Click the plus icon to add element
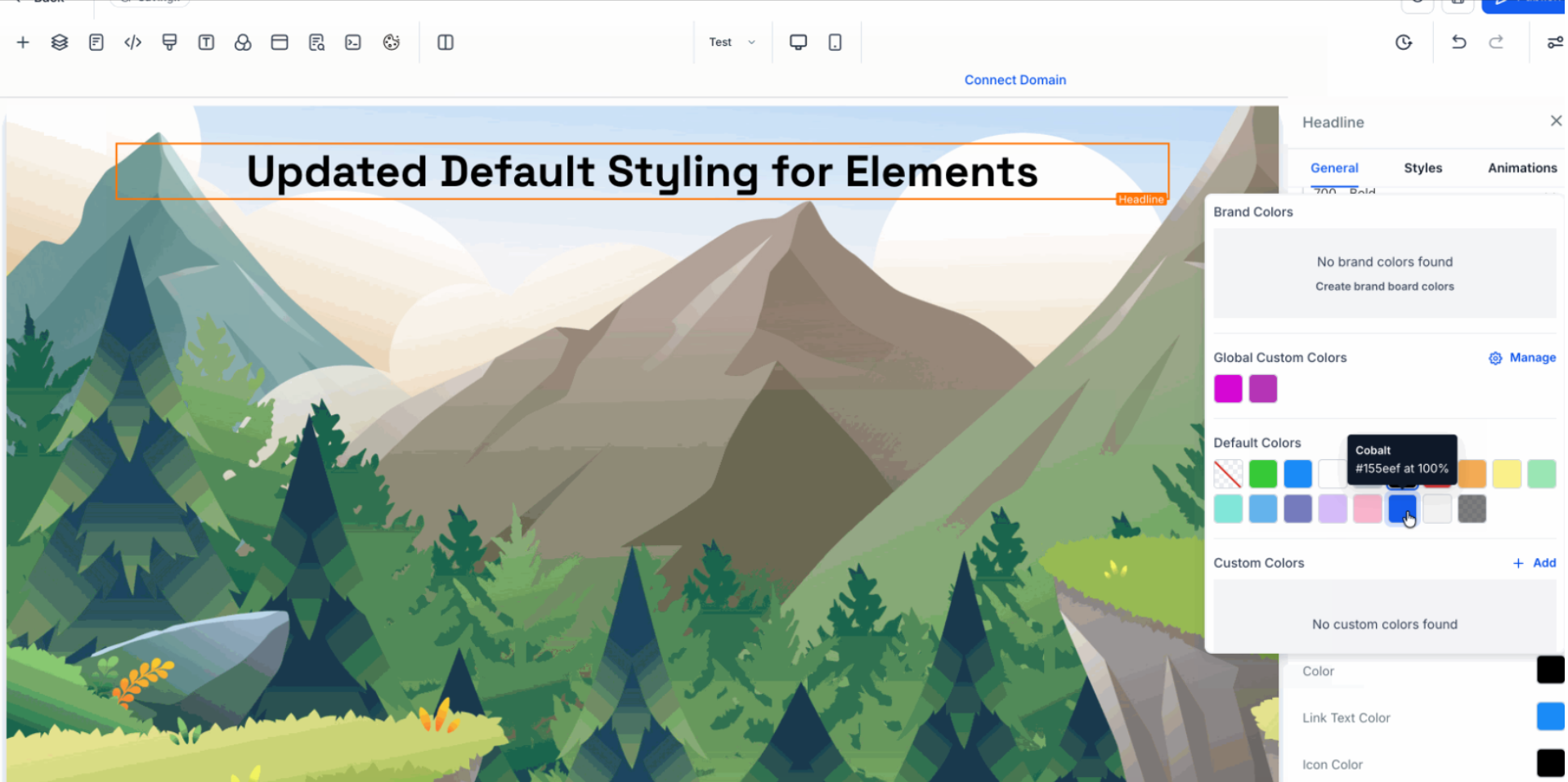Image resolution: width=1568 pixels, height=782 pixels. point(23,42)
